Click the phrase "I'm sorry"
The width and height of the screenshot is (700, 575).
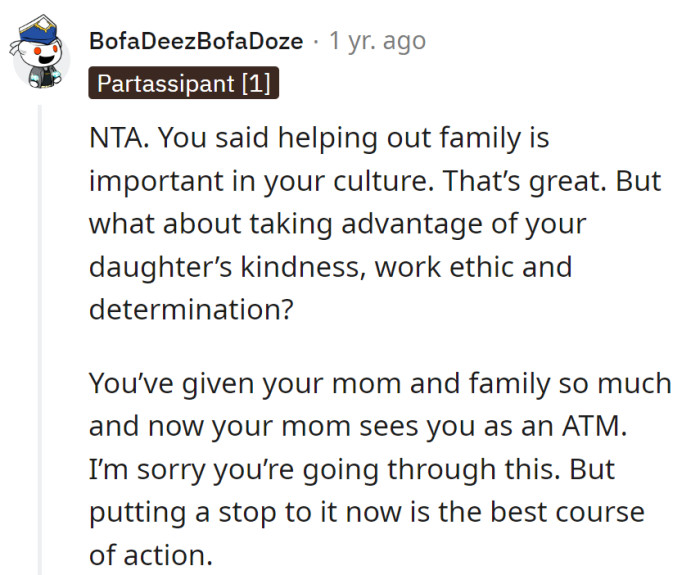147,469
